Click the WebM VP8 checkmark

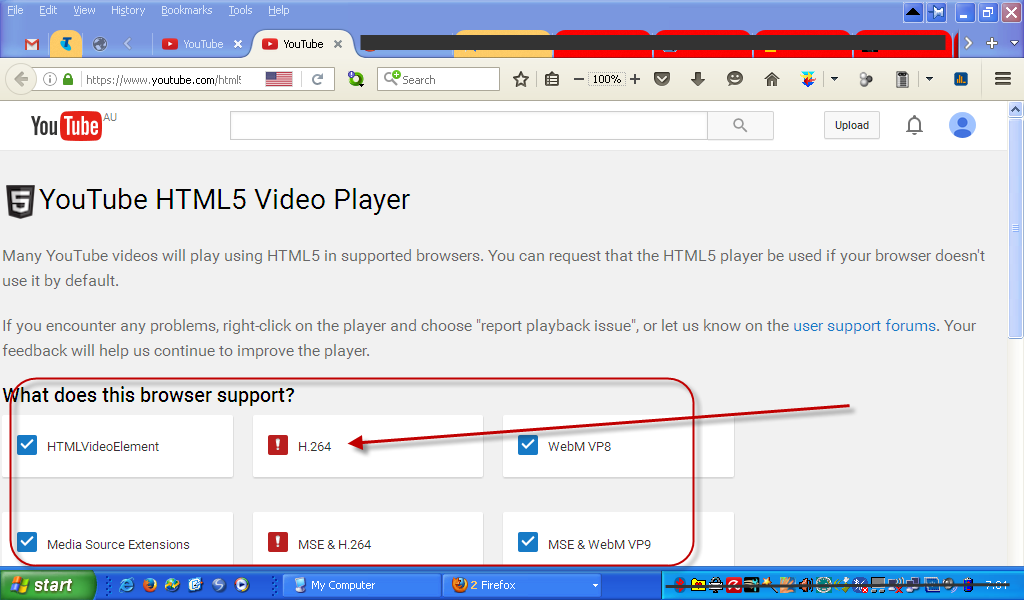click(528, 445)
